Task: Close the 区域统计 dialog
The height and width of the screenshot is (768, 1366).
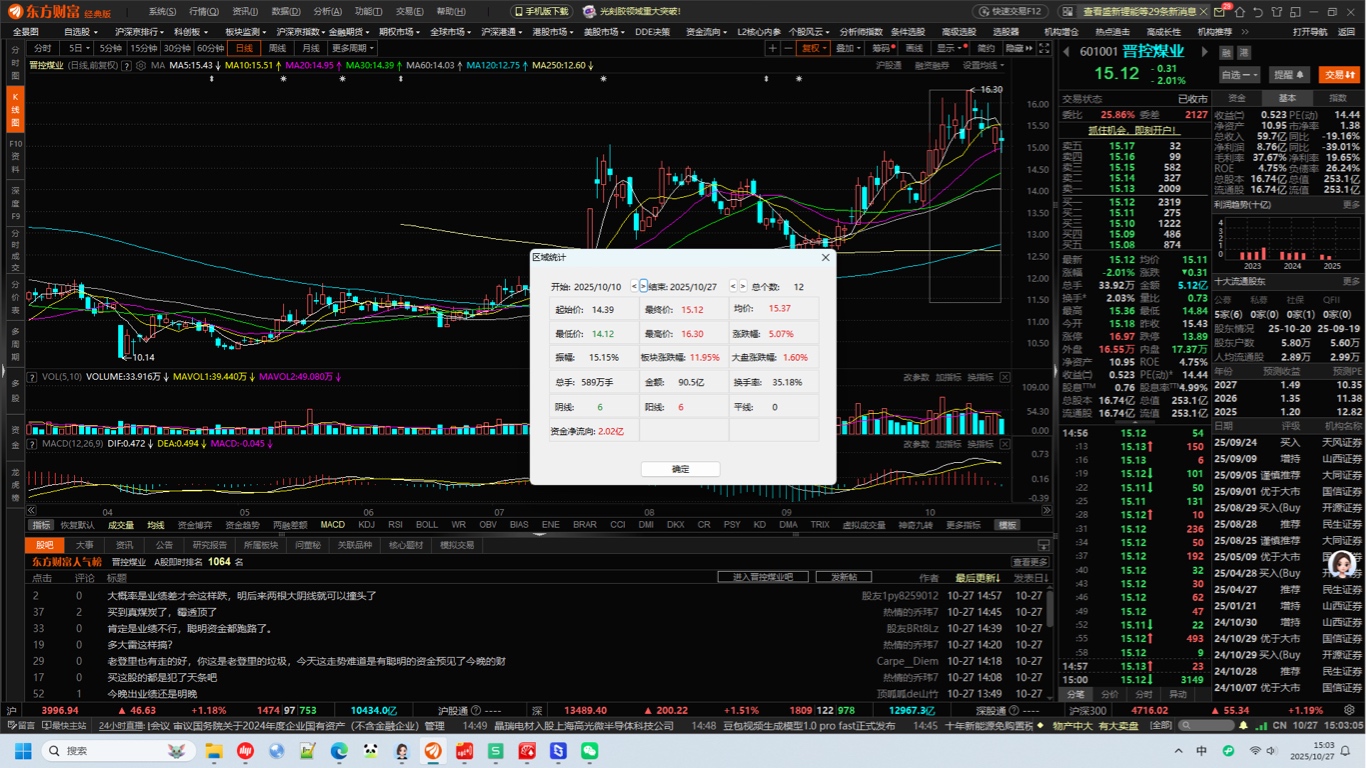Action: pos(825,257)
